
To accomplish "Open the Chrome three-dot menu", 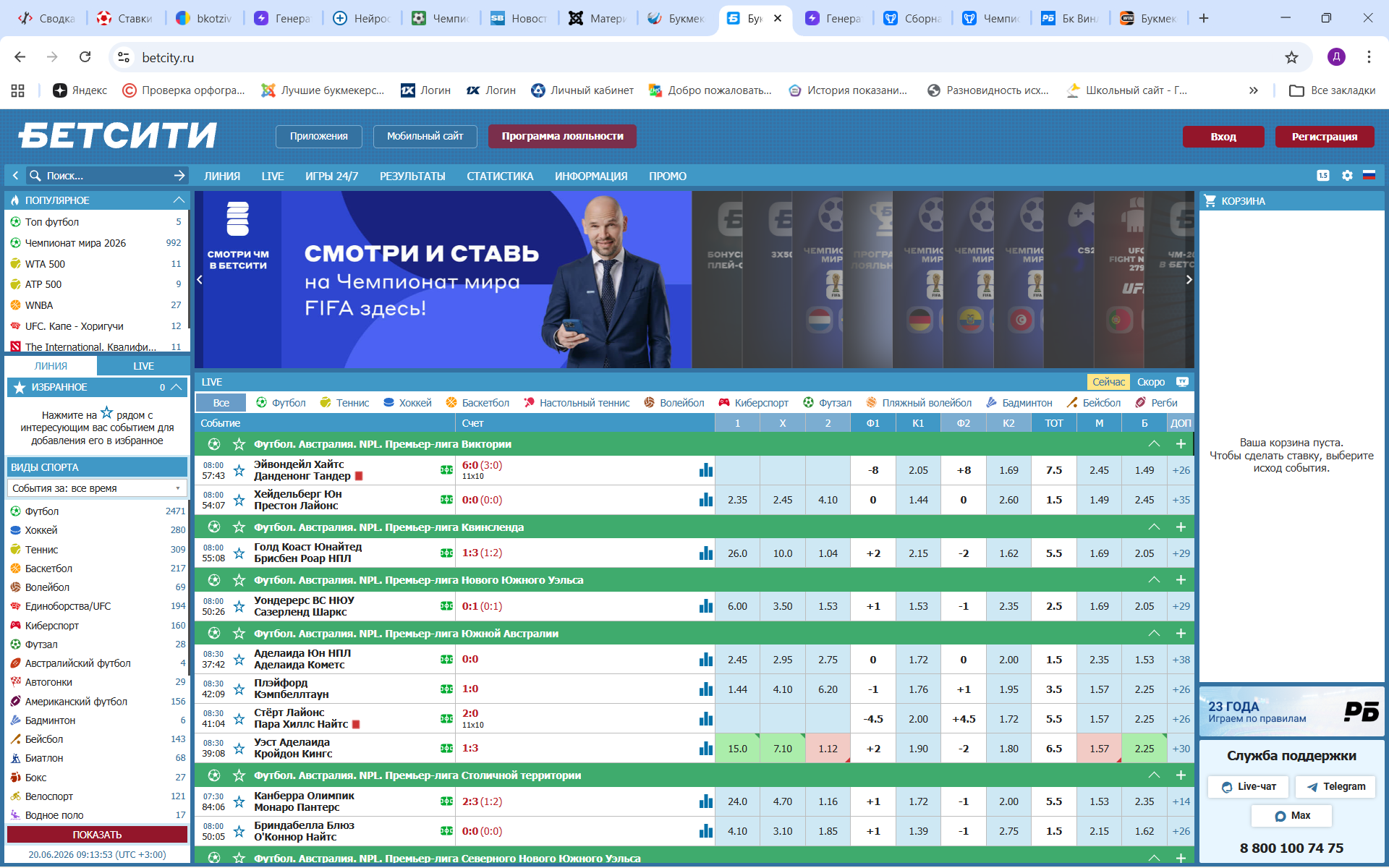I will point(1369,57).
